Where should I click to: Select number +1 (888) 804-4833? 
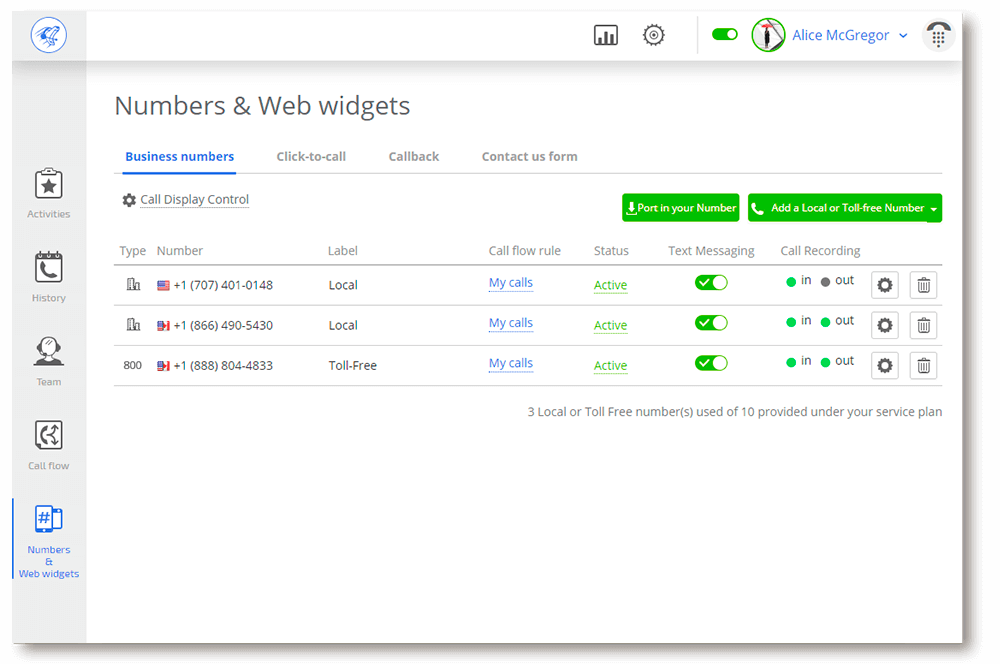click(x=223, y=365)
